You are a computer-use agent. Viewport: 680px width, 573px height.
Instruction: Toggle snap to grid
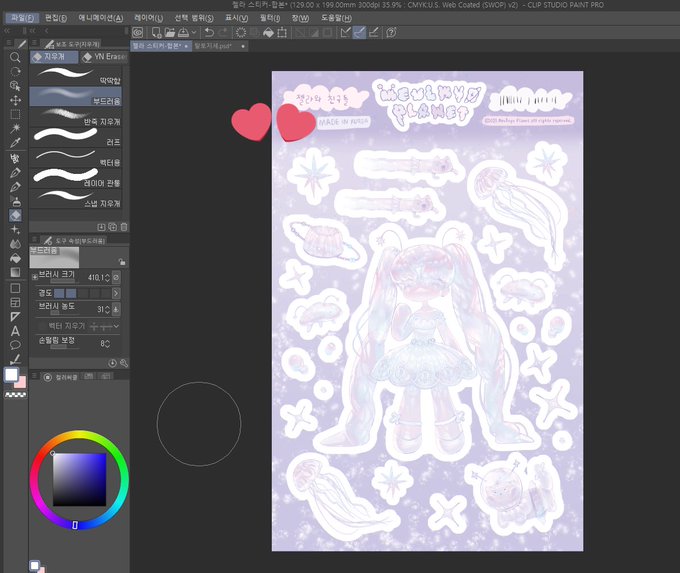(373, 33)
